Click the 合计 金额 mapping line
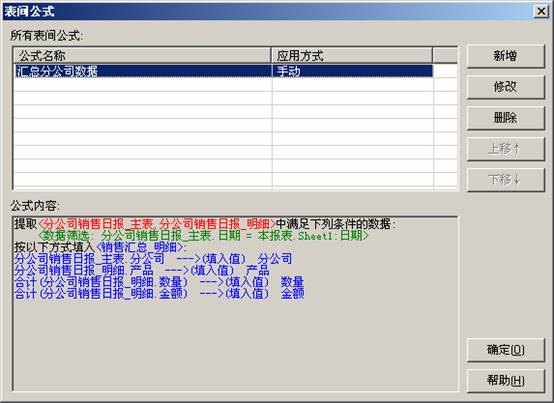Image resolution: width=554 pixels, height=403 pixels. [x=159, y=294]
